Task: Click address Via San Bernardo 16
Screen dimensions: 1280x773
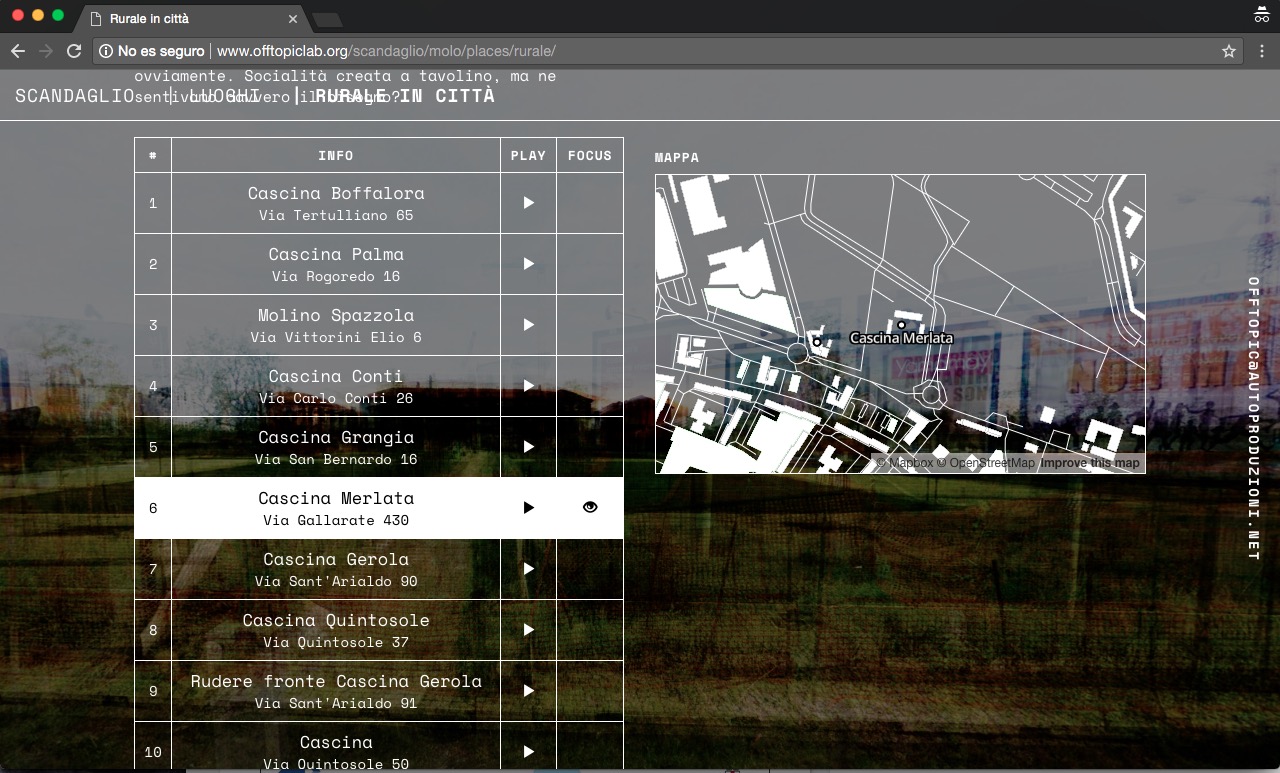Action: [x=336, y=459]
